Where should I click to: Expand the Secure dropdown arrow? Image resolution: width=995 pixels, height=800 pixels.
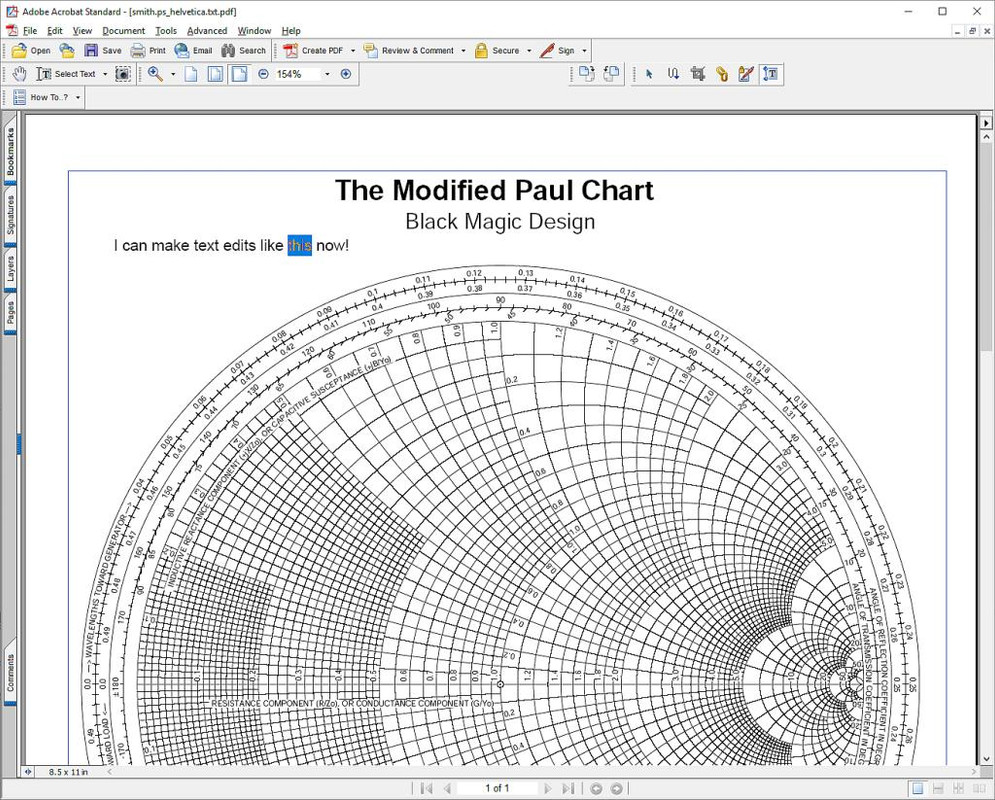[529, 51]
